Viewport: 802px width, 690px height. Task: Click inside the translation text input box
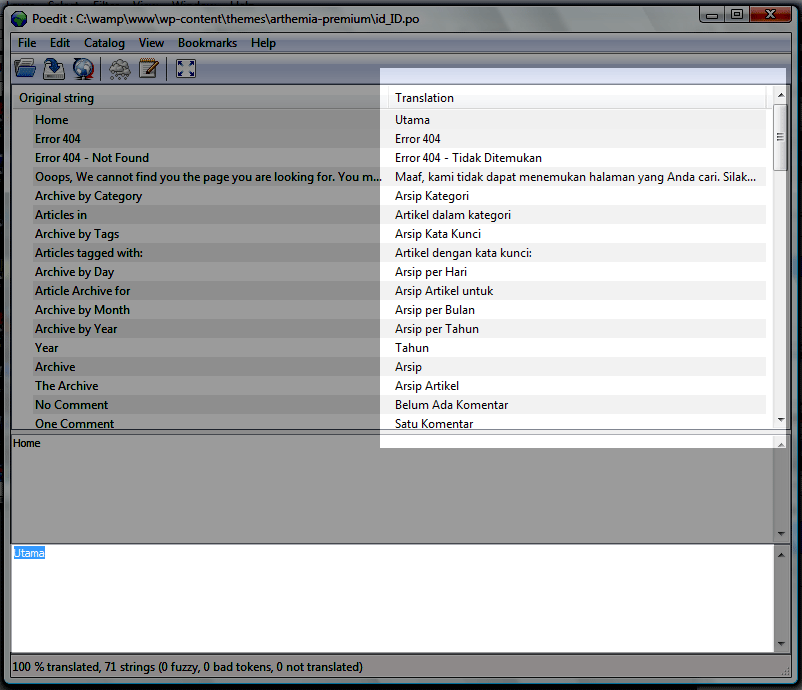pos(390,600)
